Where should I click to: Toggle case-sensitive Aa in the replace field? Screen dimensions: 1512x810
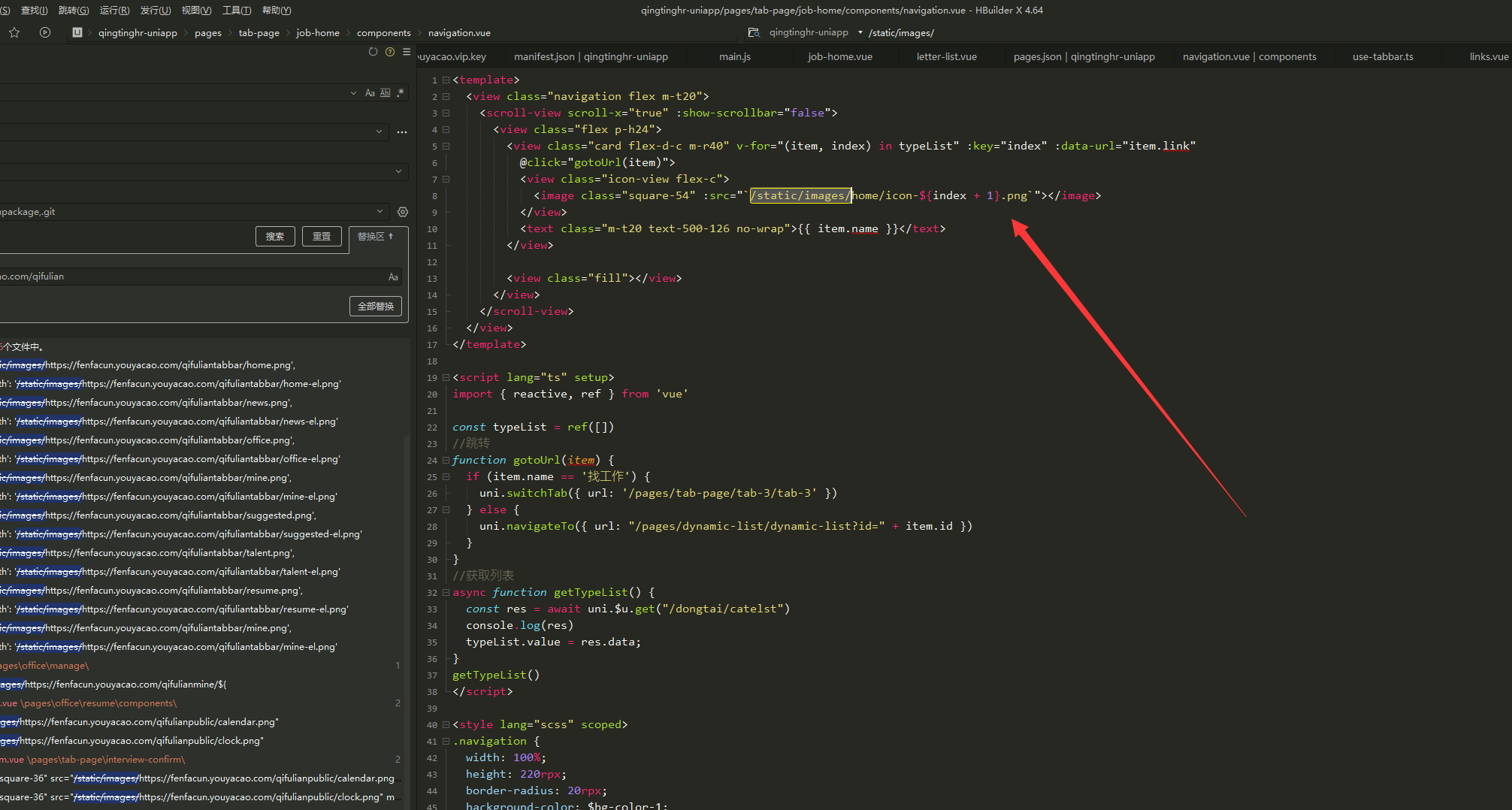pos(393,277)
